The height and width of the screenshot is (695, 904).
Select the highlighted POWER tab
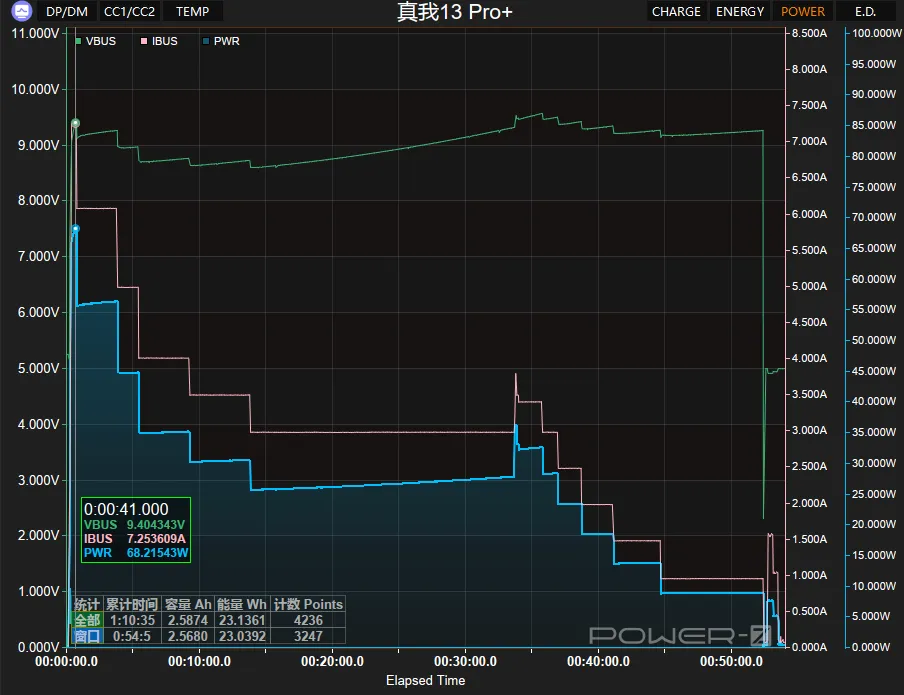[x=803, y=12]
